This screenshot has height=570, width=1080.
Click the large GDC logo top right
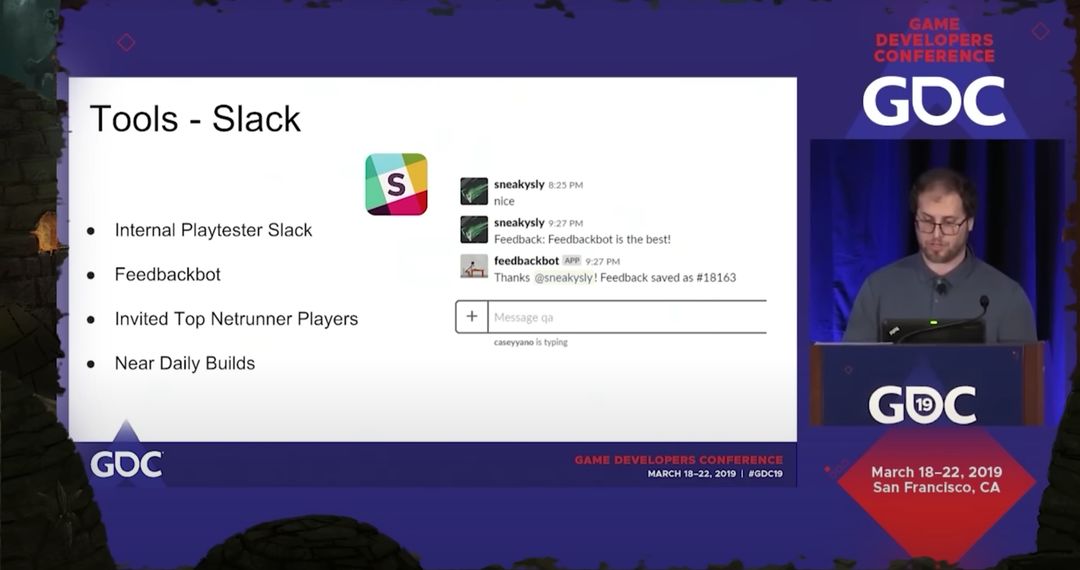pos(934,101)
